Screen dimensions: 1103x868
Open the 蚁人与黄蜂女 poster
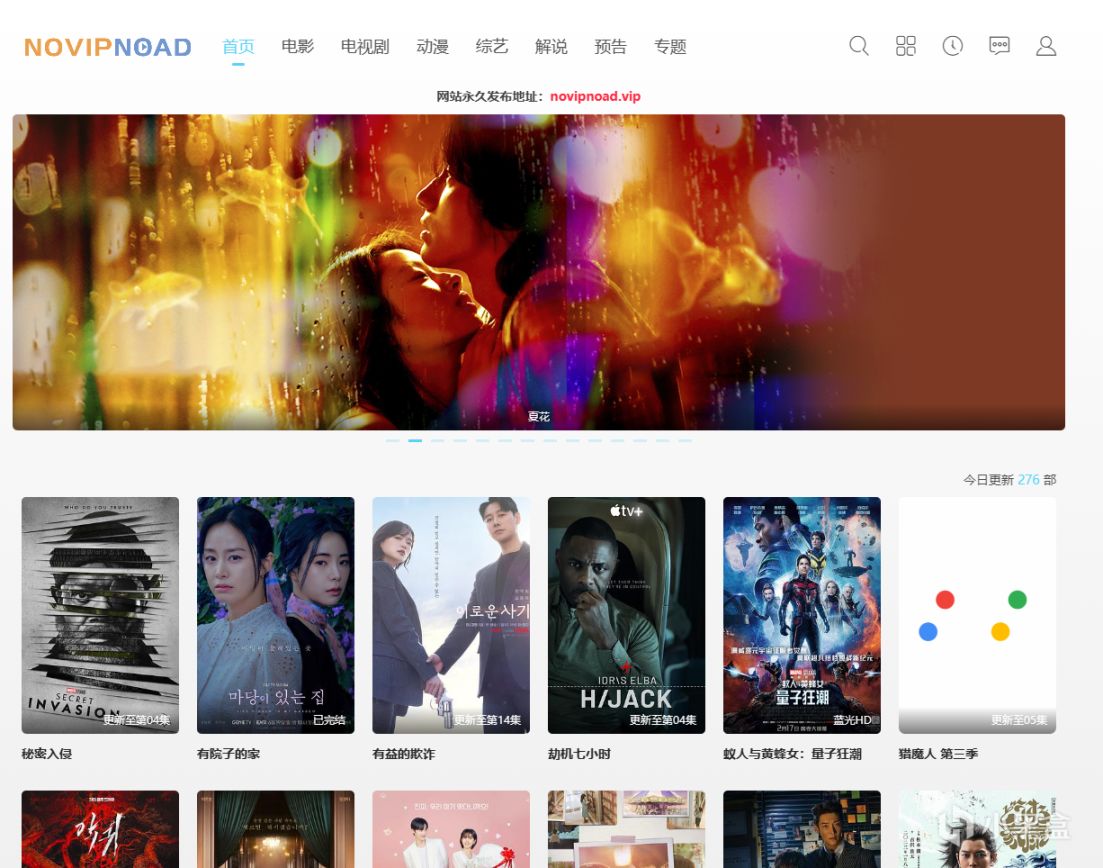(x=802, y=615)
